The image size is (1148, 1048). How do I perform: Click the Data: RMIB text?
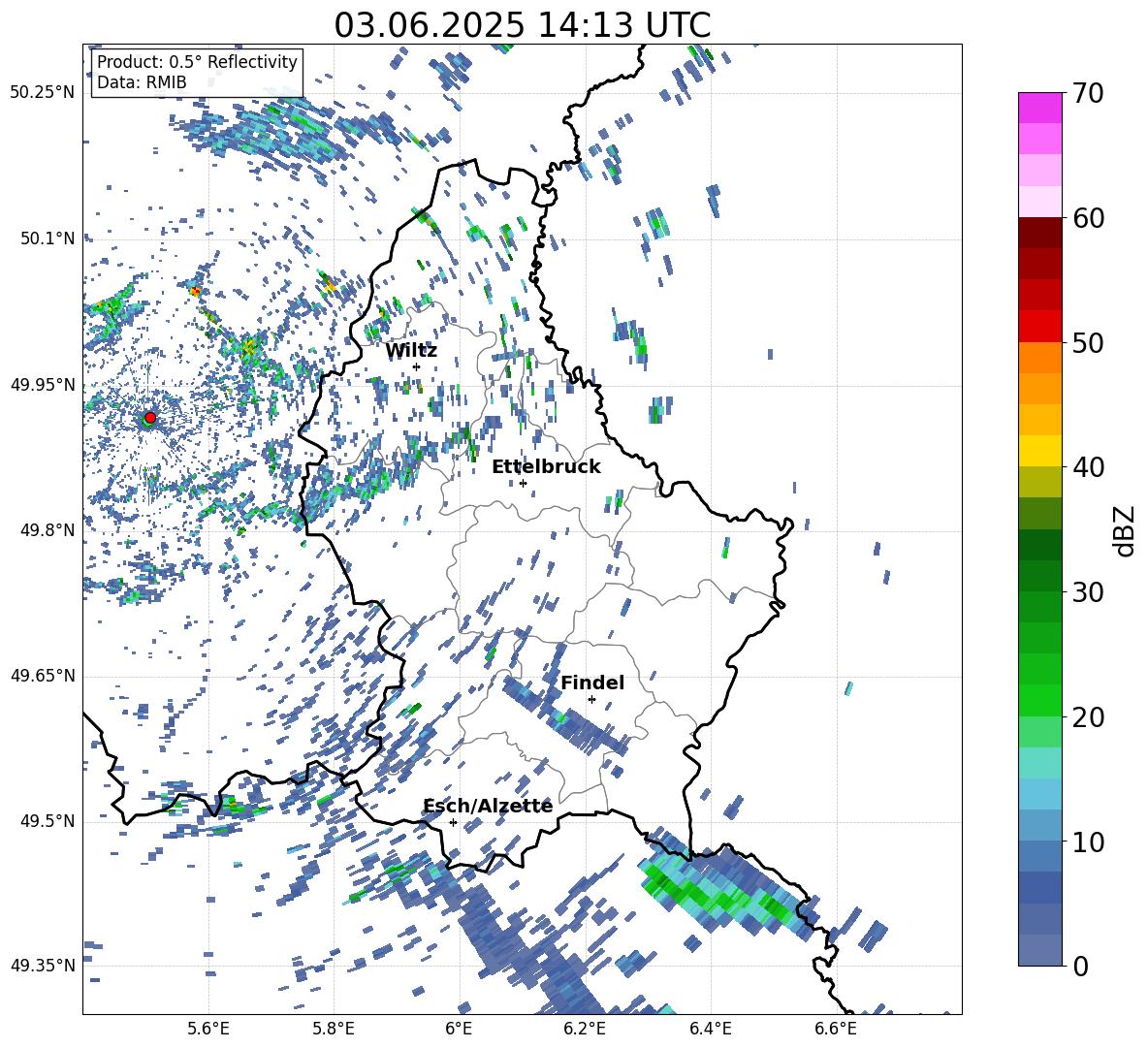pos(142,82)
